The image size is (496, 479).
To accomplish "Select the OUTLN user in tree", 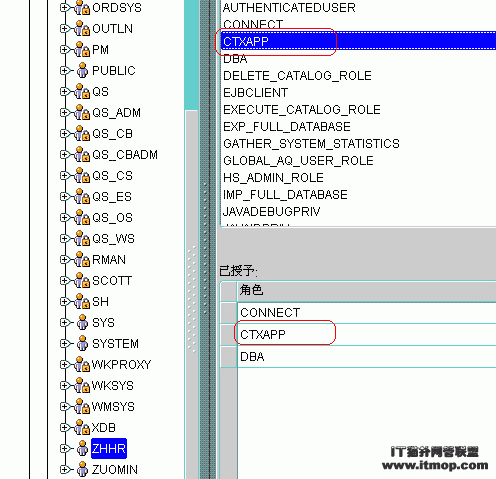I will [x=112, y=29].
